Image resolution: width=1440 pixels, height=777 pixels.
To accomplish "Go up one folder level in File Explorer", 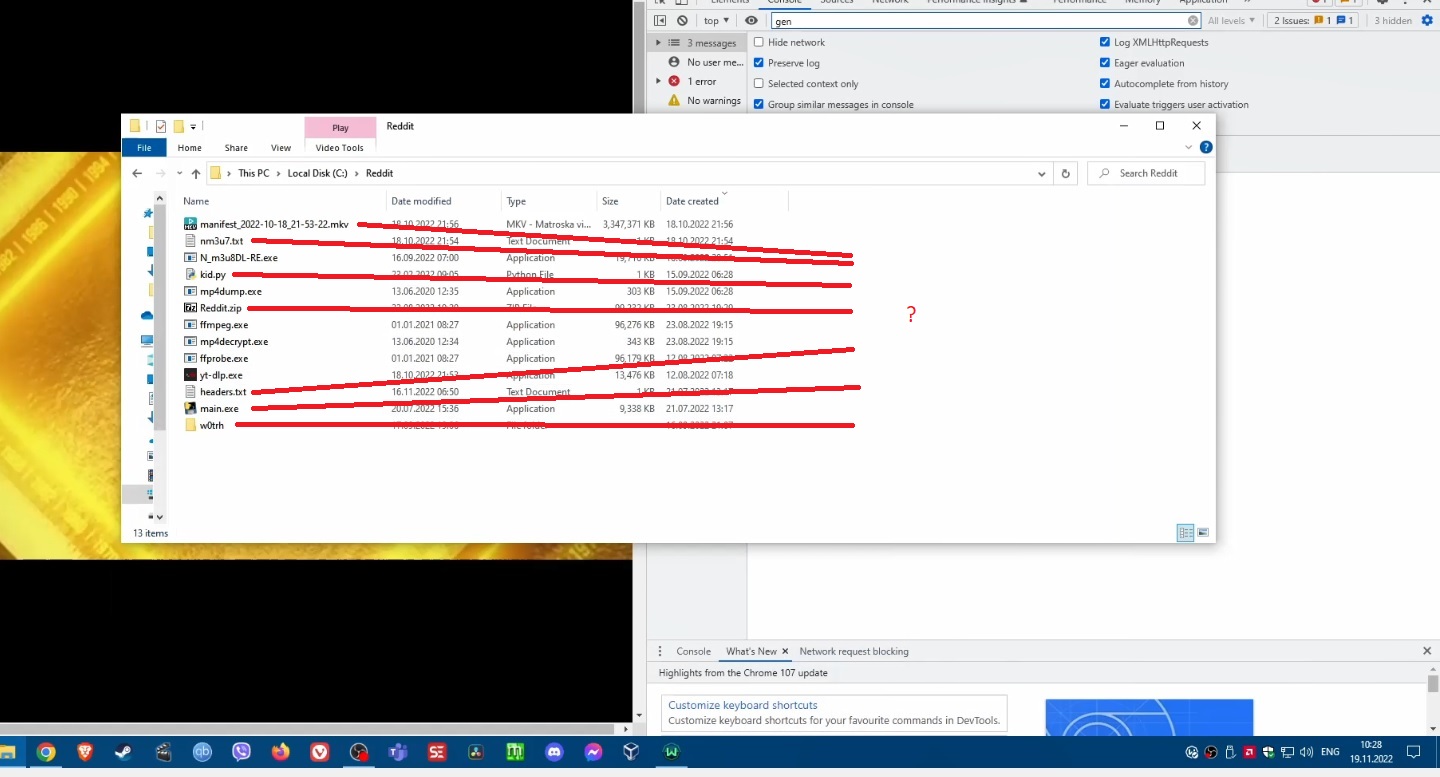I will pos(196,173).
